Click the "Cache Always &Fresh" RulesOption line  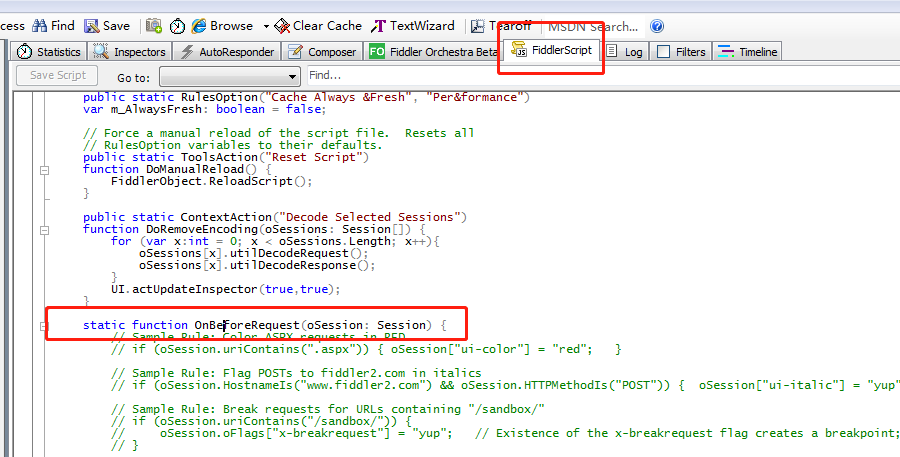pyautogui.click(x=306, y=97)
